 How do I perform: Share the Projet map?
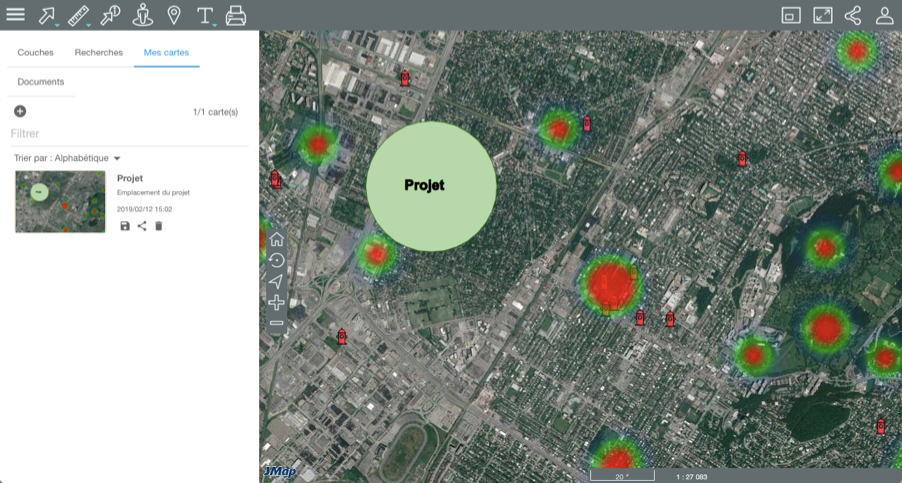tap(142, 226)
